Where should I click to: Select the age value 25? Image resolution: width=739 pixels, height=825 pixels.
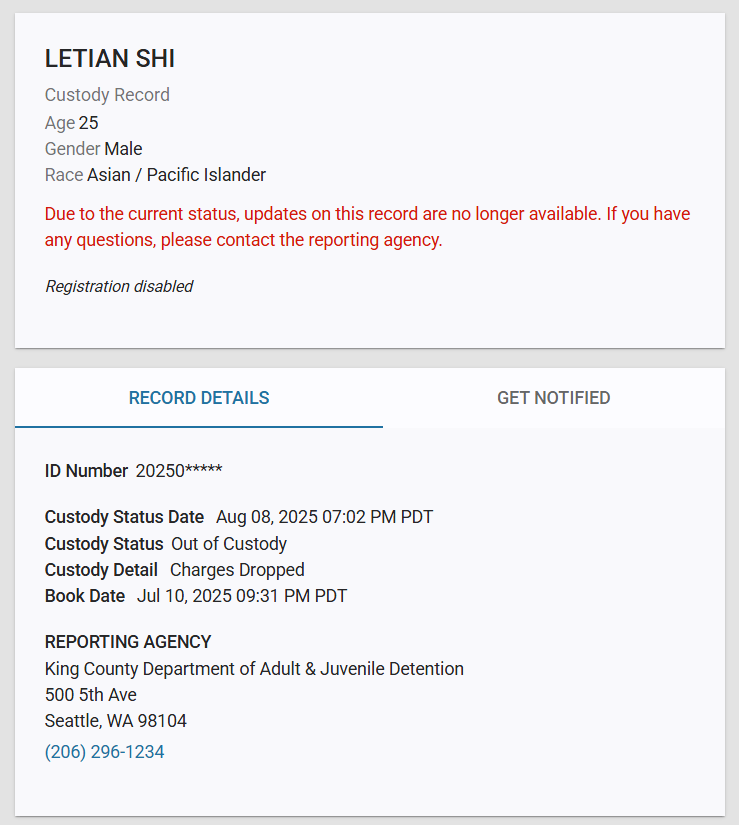(x=89, y=123)
